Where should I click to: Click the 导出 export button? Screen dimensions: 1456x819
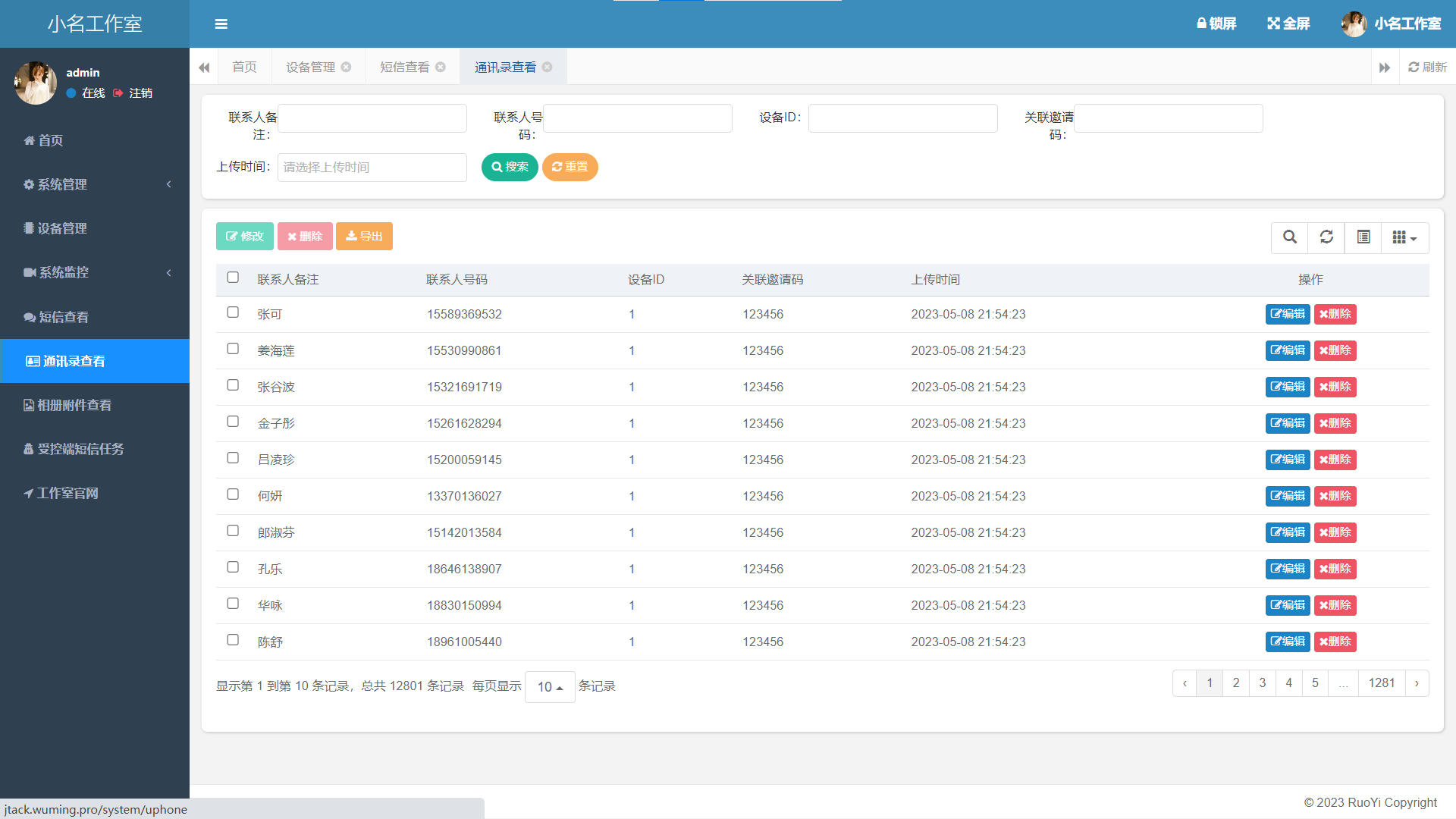[x=364, y=236]
